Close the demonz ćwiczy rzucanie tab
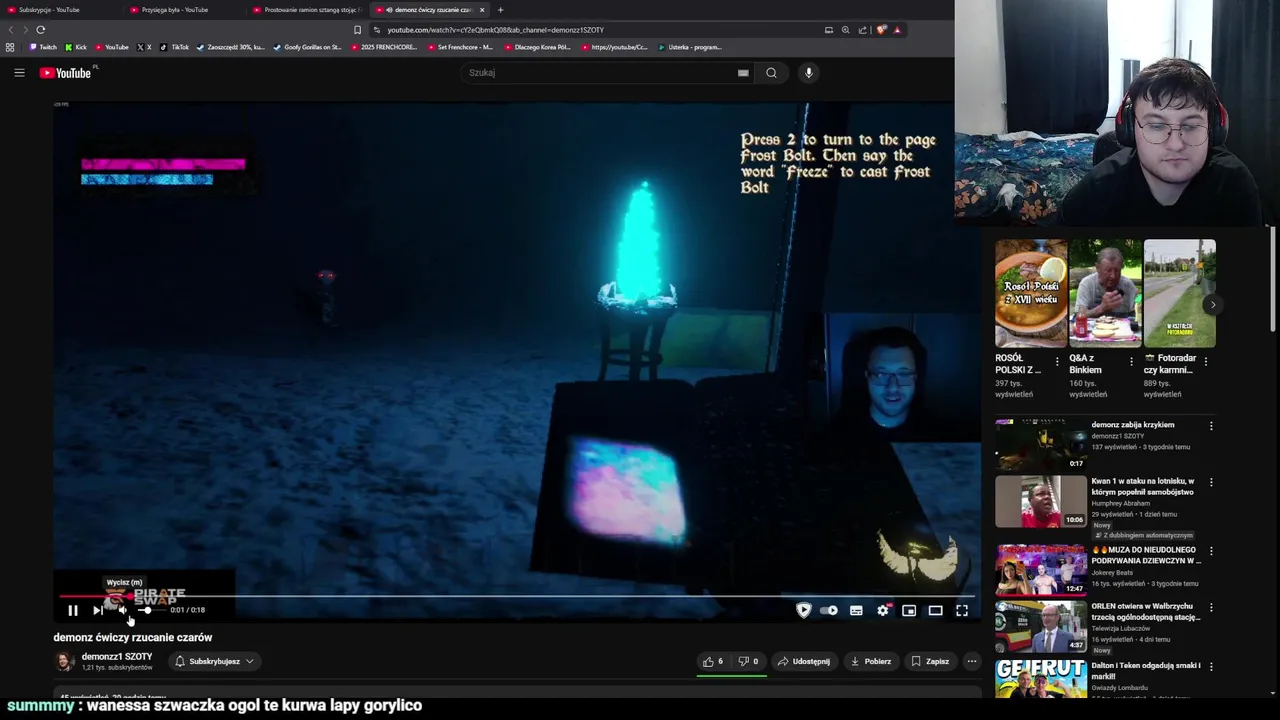1280x720 pixels. coord(482,10)
